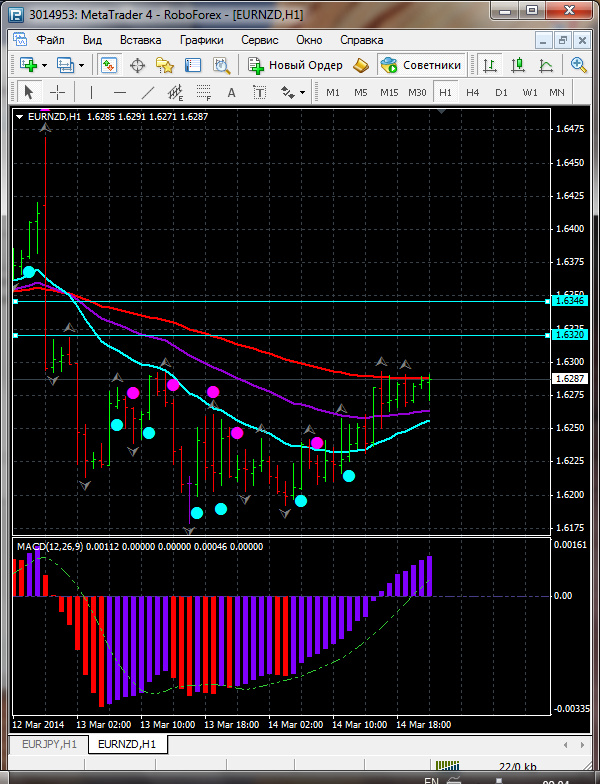
Task: Toggle the Market Watch panel
Action: (109, 65)
